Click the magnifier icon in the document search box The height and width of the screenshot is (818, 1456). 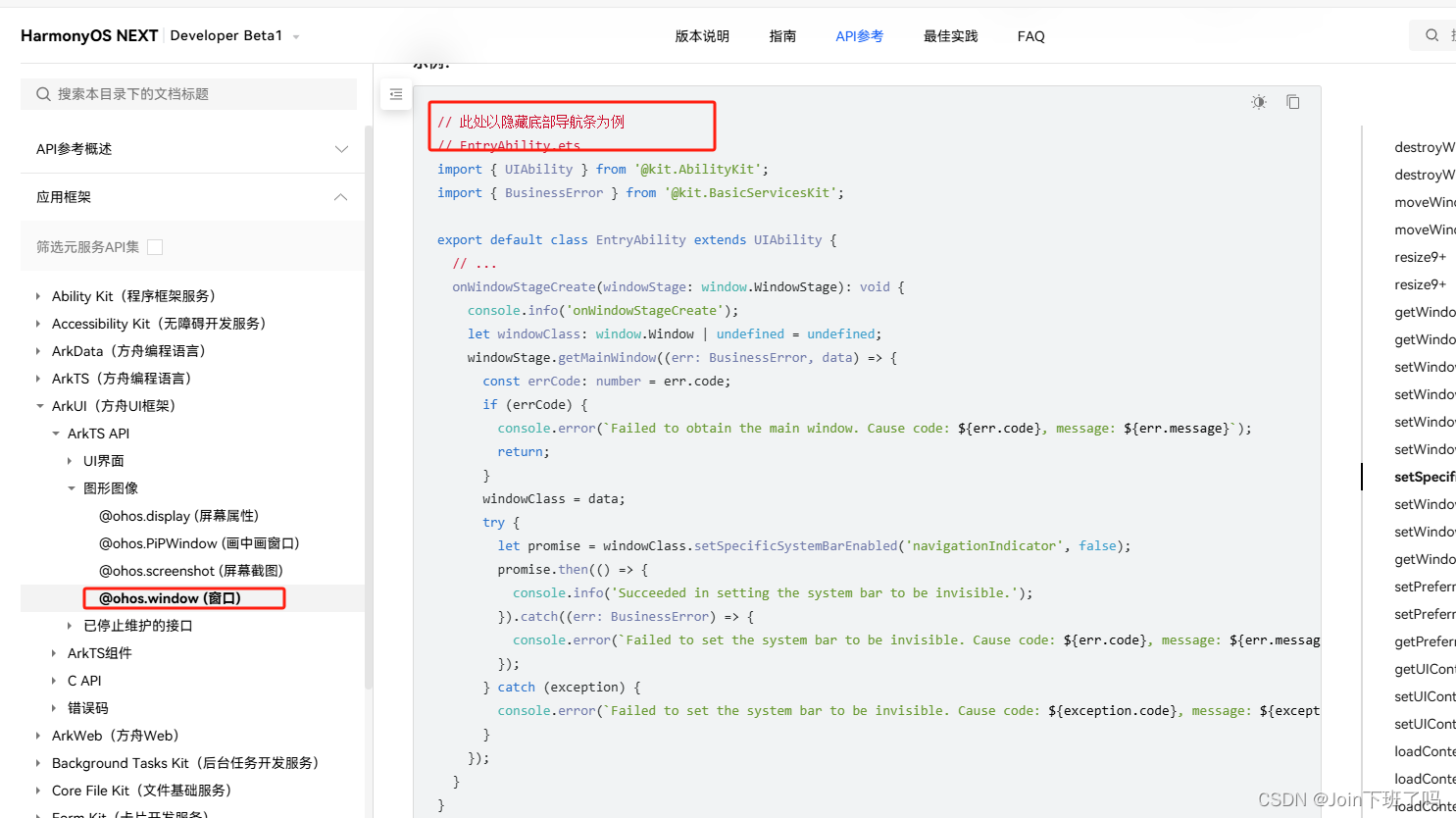pos(43,94)
